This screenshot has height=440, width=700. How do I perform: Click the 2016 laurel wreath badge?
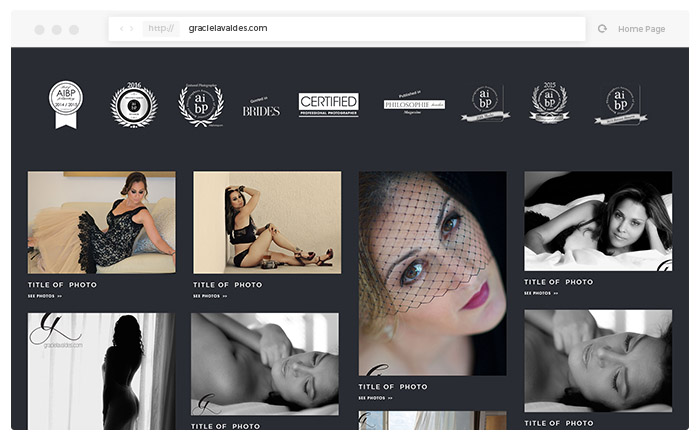134,105
